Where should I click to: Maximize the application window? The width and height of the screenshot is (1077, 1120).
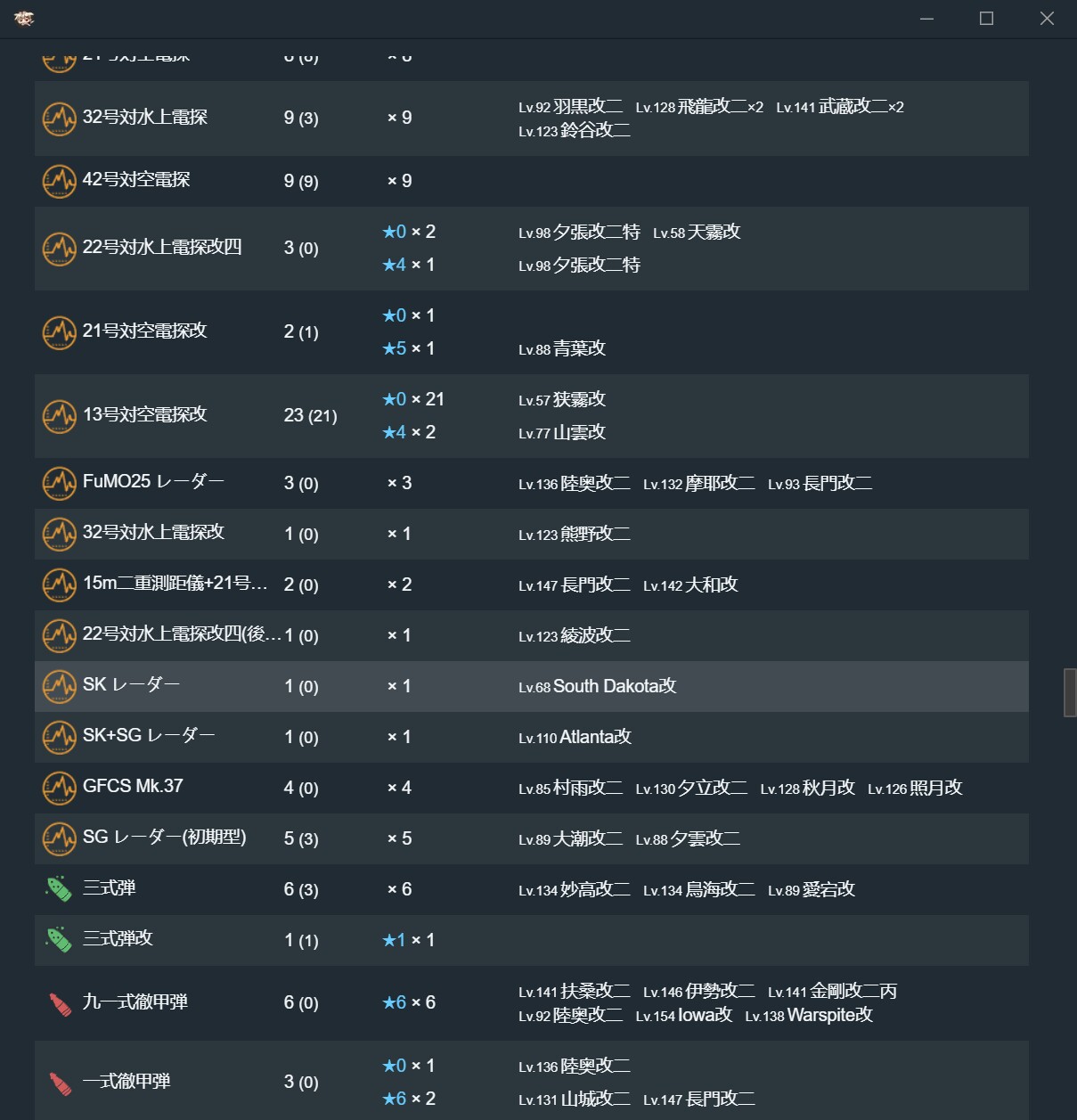pyautogui.click(x=986, y=18)
